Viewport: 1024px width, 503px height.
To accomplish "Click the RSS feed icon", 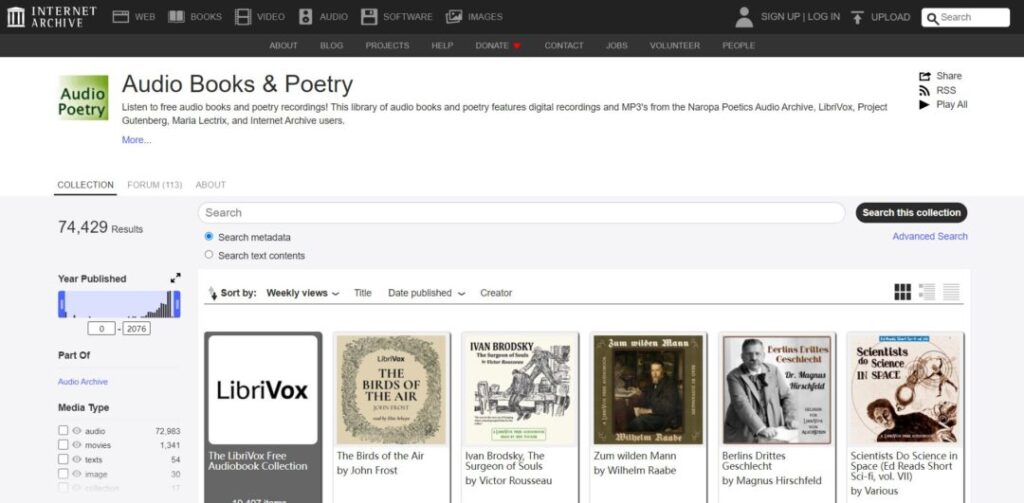I will (x=924, y=90).
